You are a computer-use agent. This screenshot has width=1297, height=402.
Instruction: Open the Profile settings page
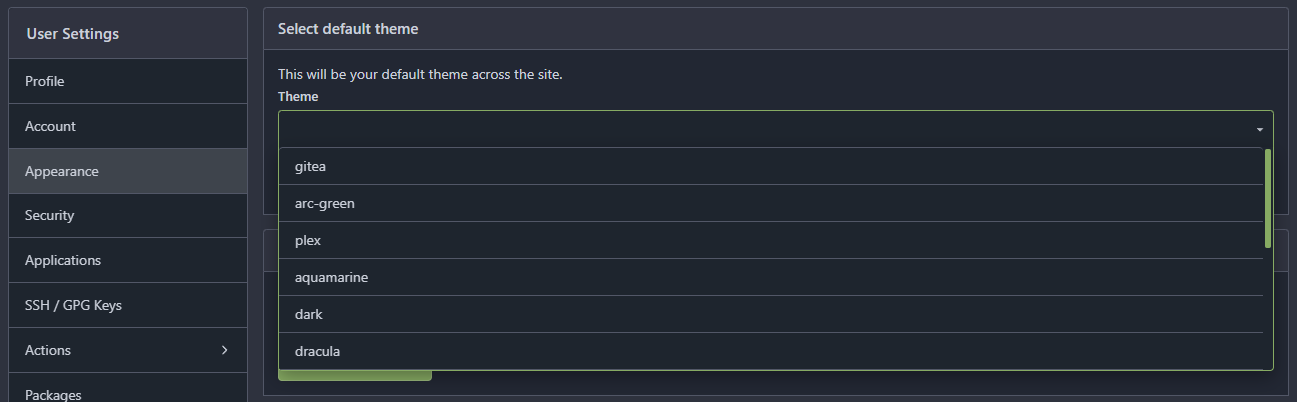coord(45,81)
